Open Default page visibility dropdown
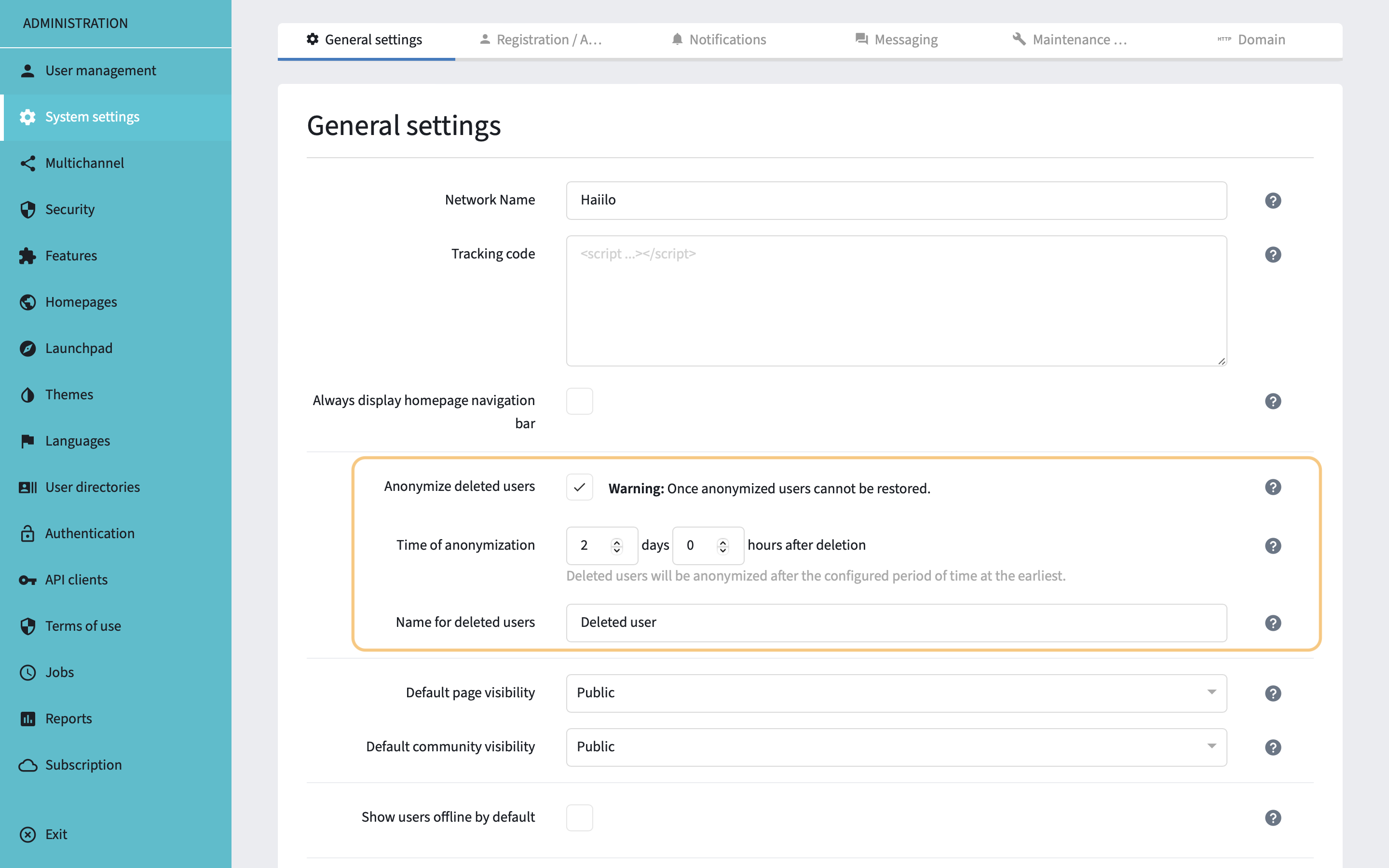1389x868 pixels. [x=896, y=693]
